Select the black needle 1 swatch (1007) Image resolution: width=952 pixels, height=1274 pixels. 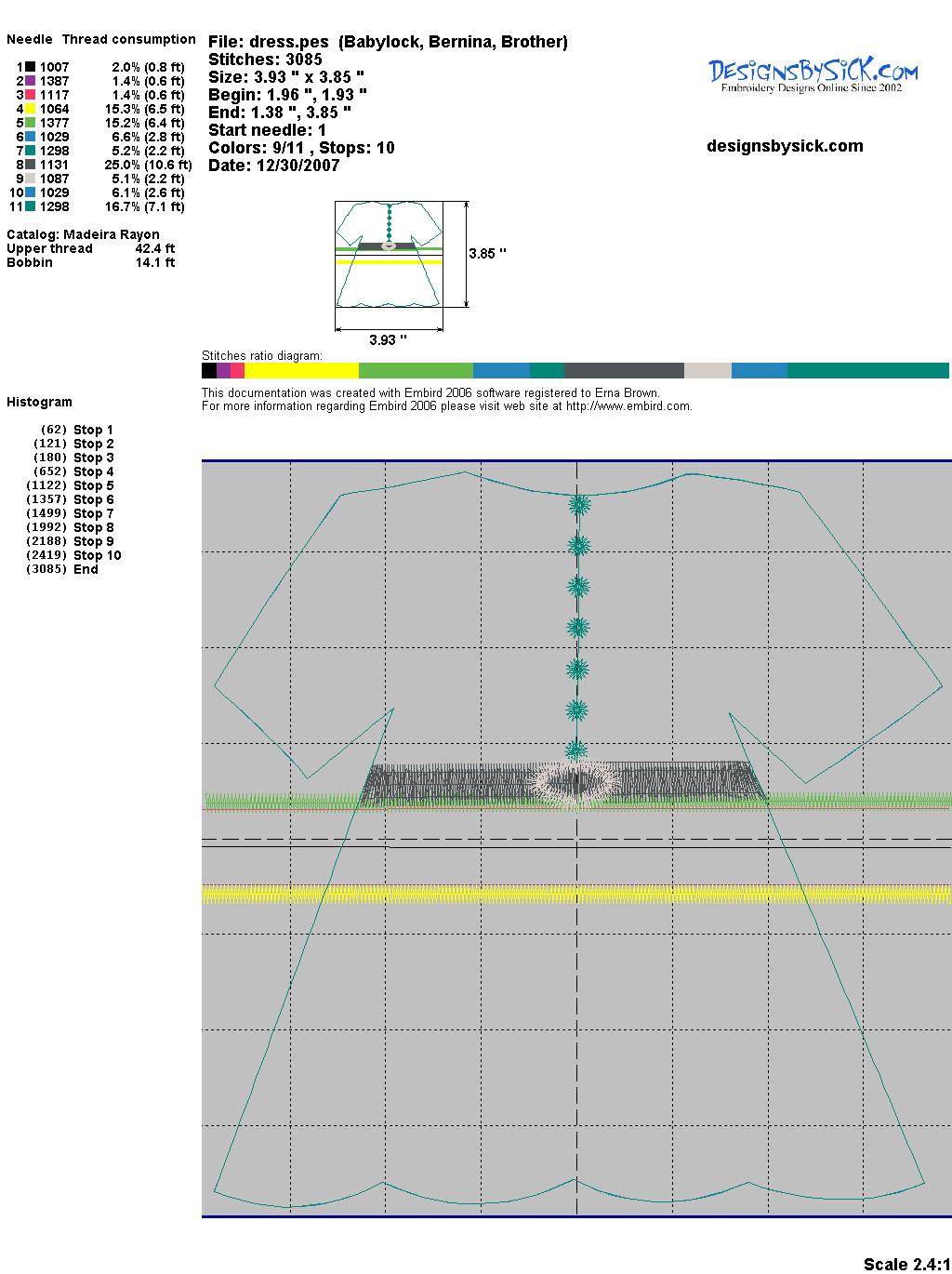(x=30, y=67)
